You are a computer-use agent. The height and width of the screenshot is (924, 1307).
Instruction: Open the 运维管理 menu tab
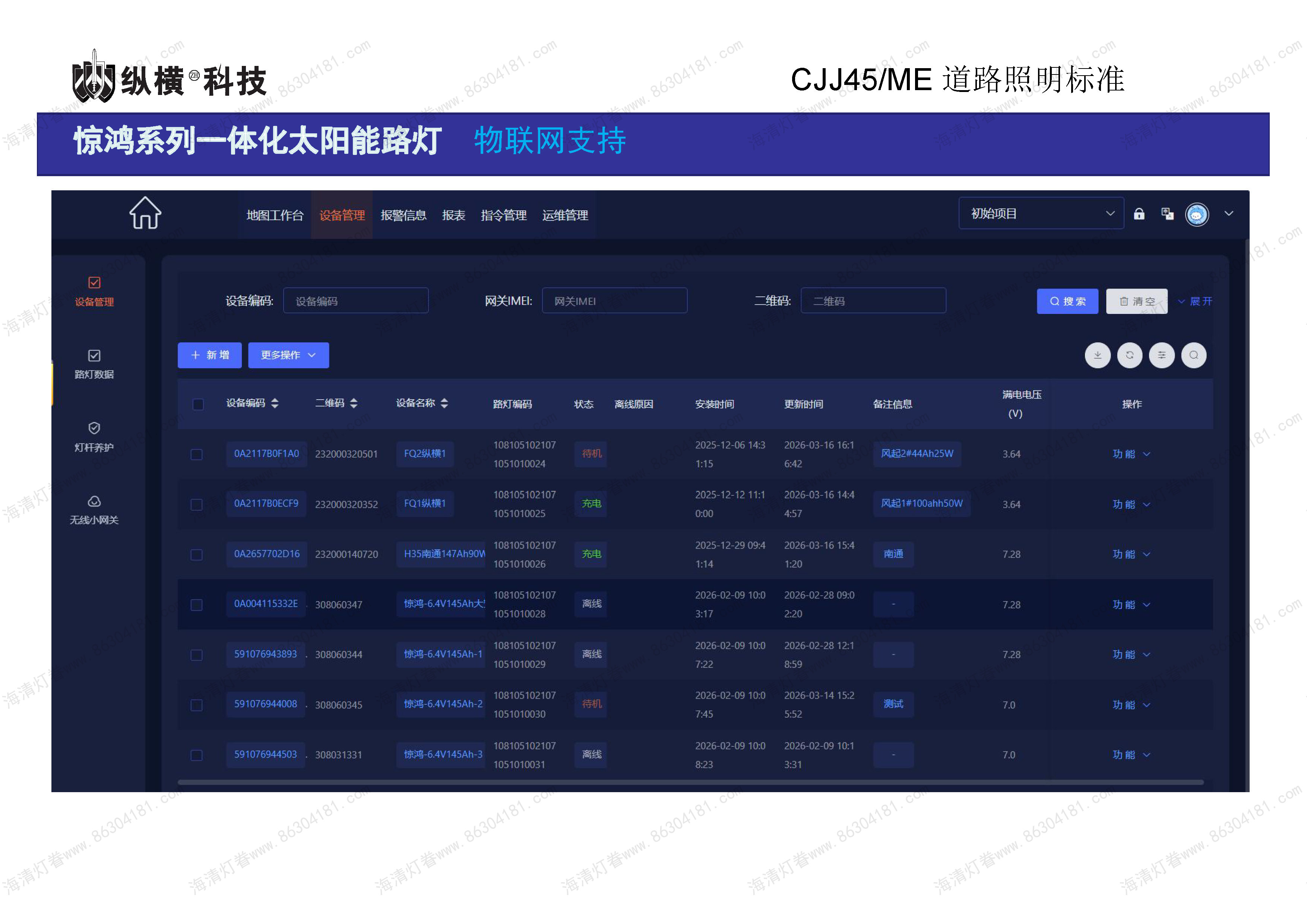565,216
